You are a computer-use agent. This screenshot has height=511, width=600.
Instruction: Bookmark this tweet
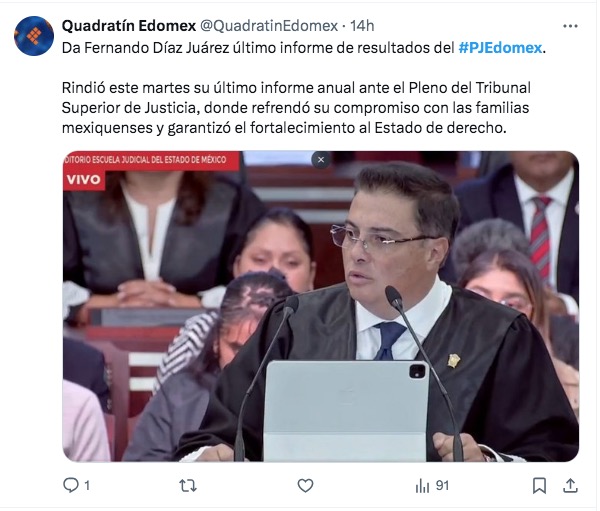pos(539,486)
